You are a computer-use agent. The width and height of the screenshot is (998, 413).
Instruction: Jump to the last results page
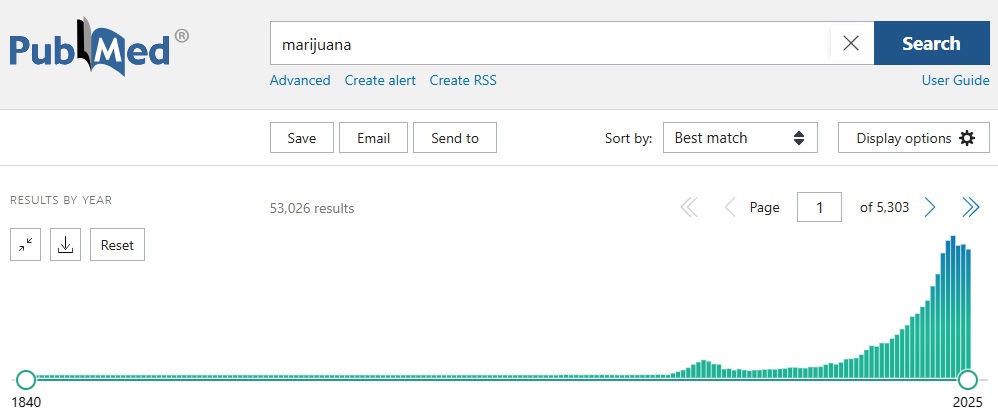coord(970,208)
